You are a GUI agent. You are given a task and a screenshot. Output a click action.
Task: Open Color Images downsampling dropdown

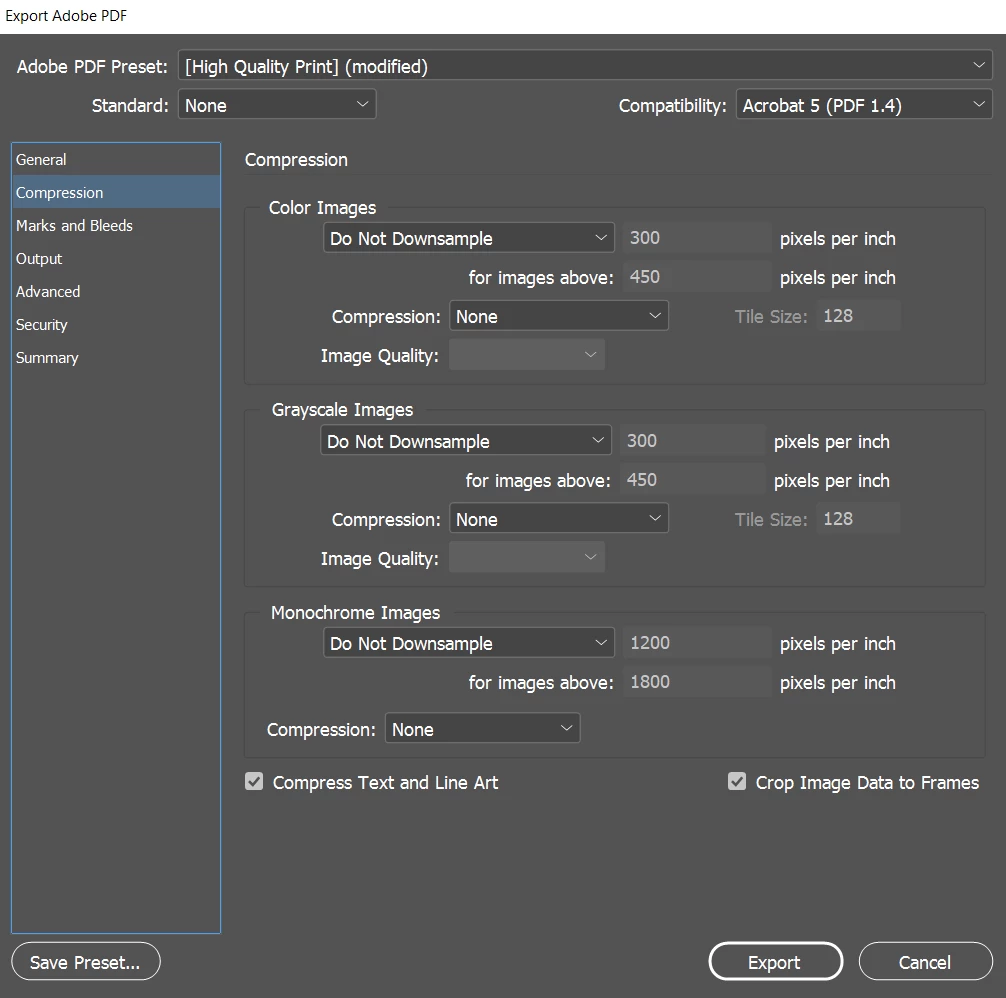point(468,238)
